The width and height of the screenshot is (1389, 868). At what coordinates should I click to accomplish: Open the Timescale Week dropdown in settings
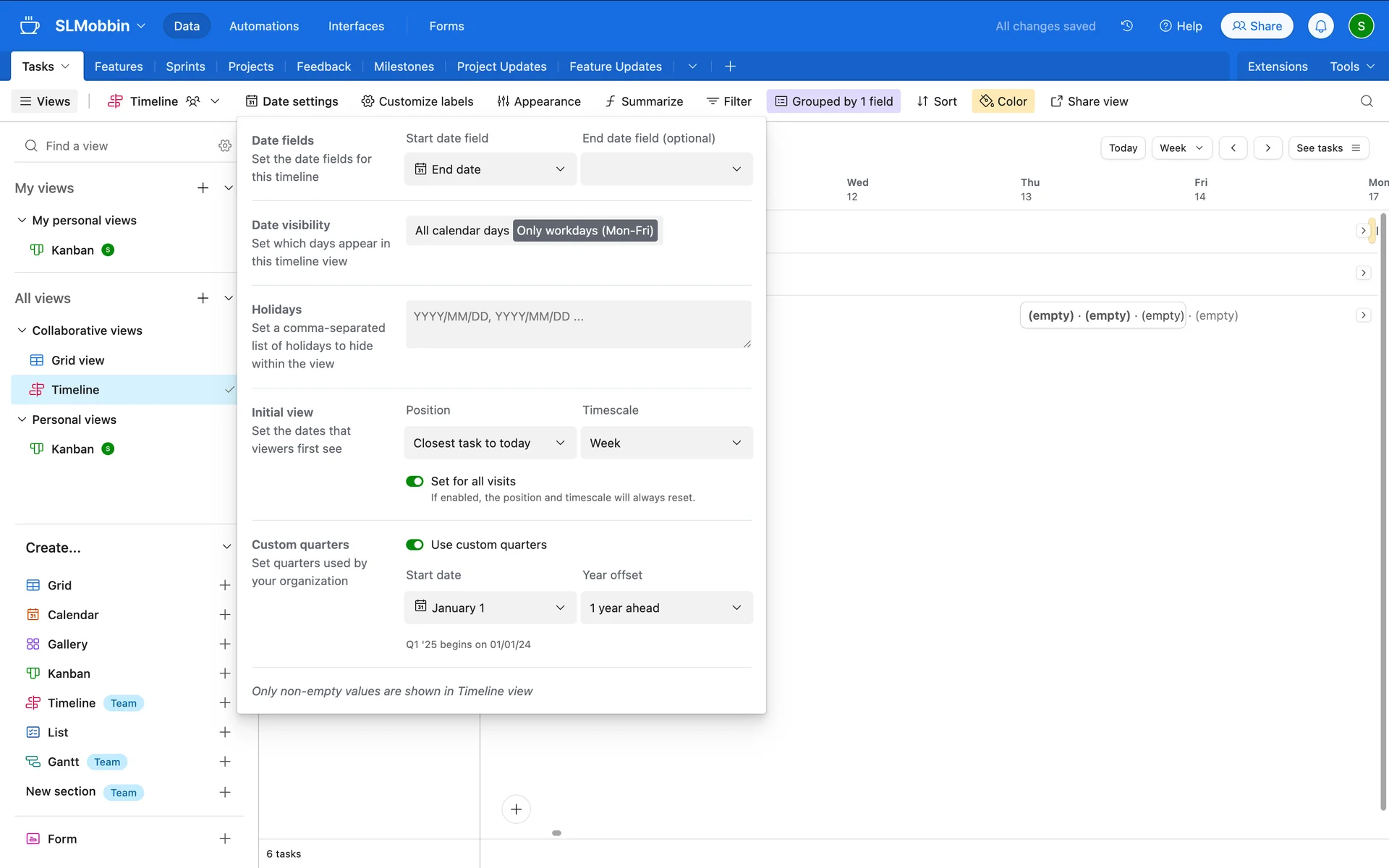coord(666,443)
